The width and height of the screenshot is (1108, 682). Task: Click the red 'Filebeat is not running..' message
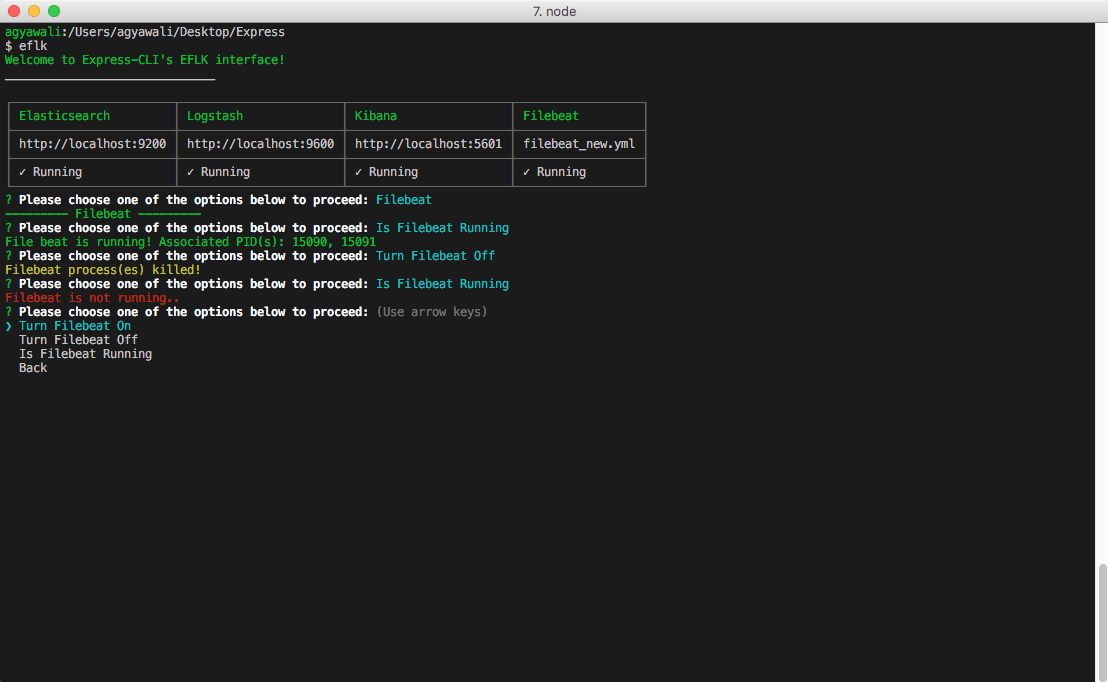pyautogui.click(x=93, y=298)
